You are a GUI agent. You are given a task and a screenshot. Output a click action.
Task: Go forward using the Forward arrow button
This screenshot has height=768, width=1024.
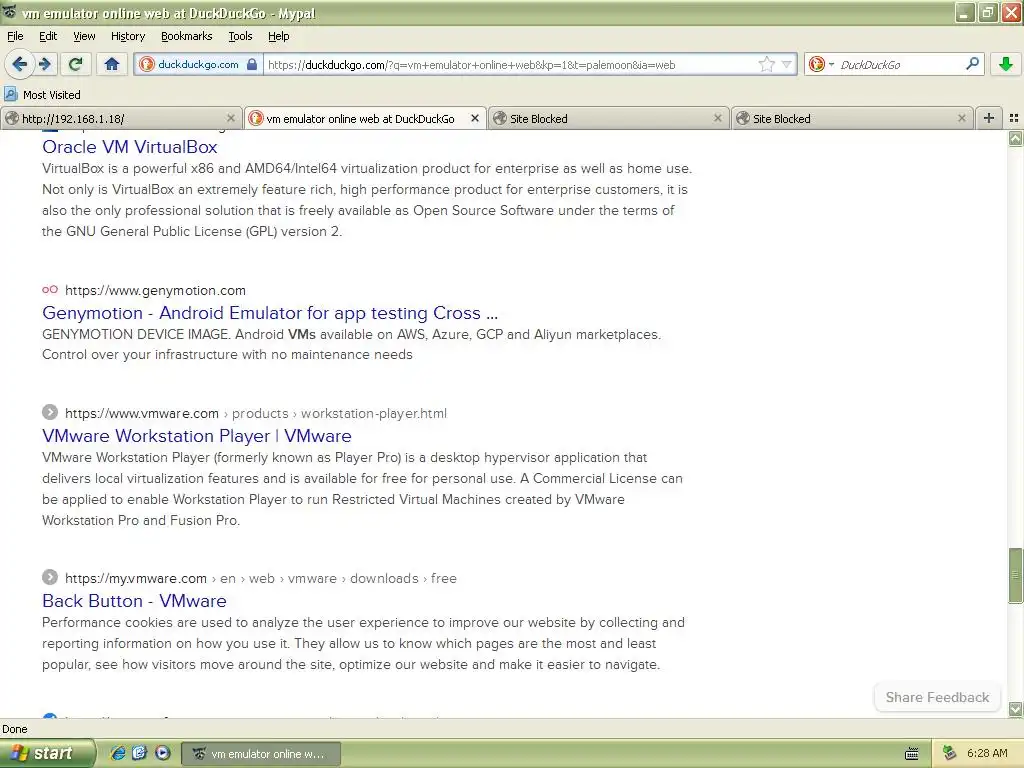(45, 64)
